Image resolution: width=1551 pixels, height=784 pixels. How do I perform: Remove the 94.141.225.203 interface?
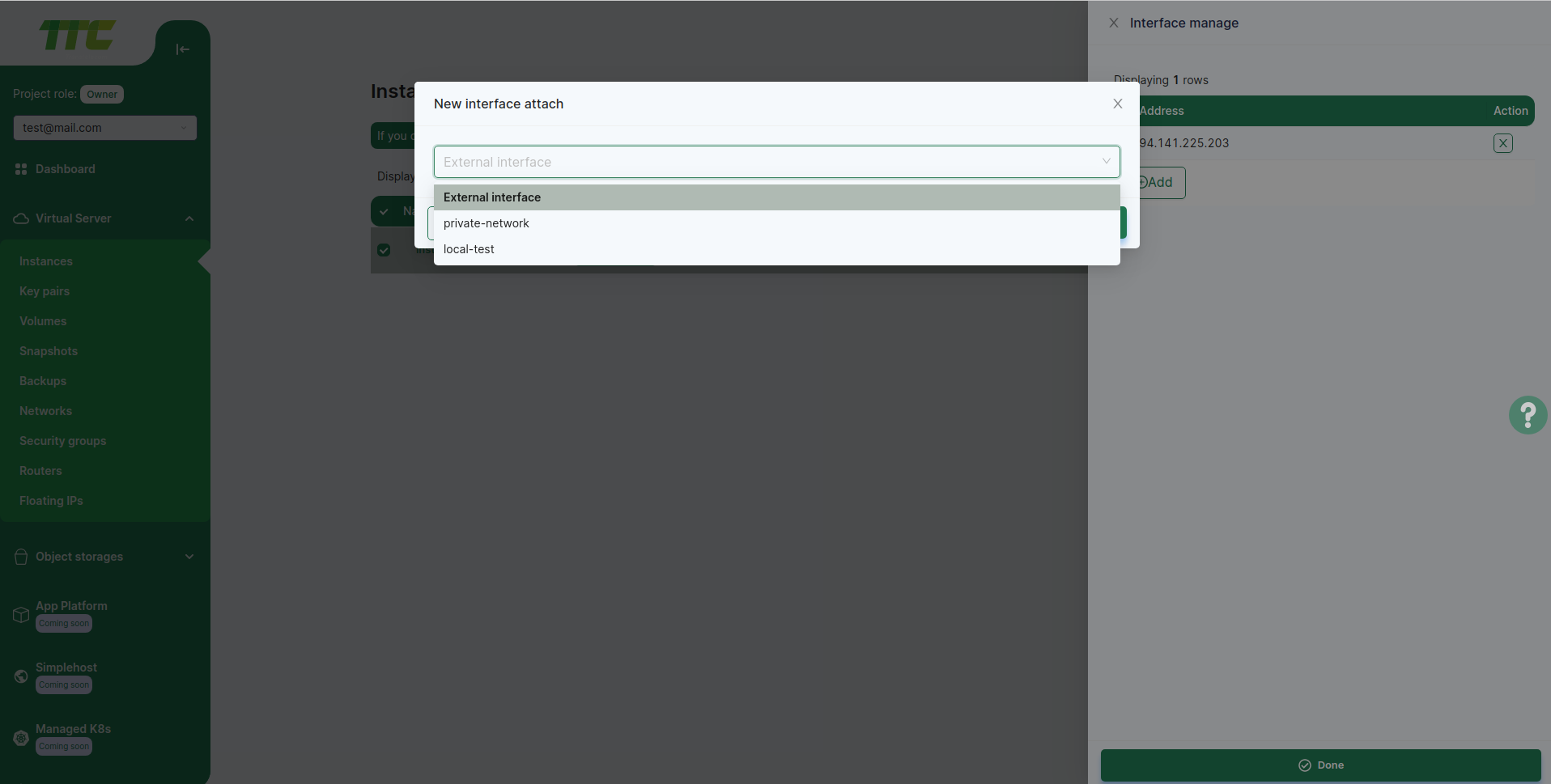coord(1503,143)
